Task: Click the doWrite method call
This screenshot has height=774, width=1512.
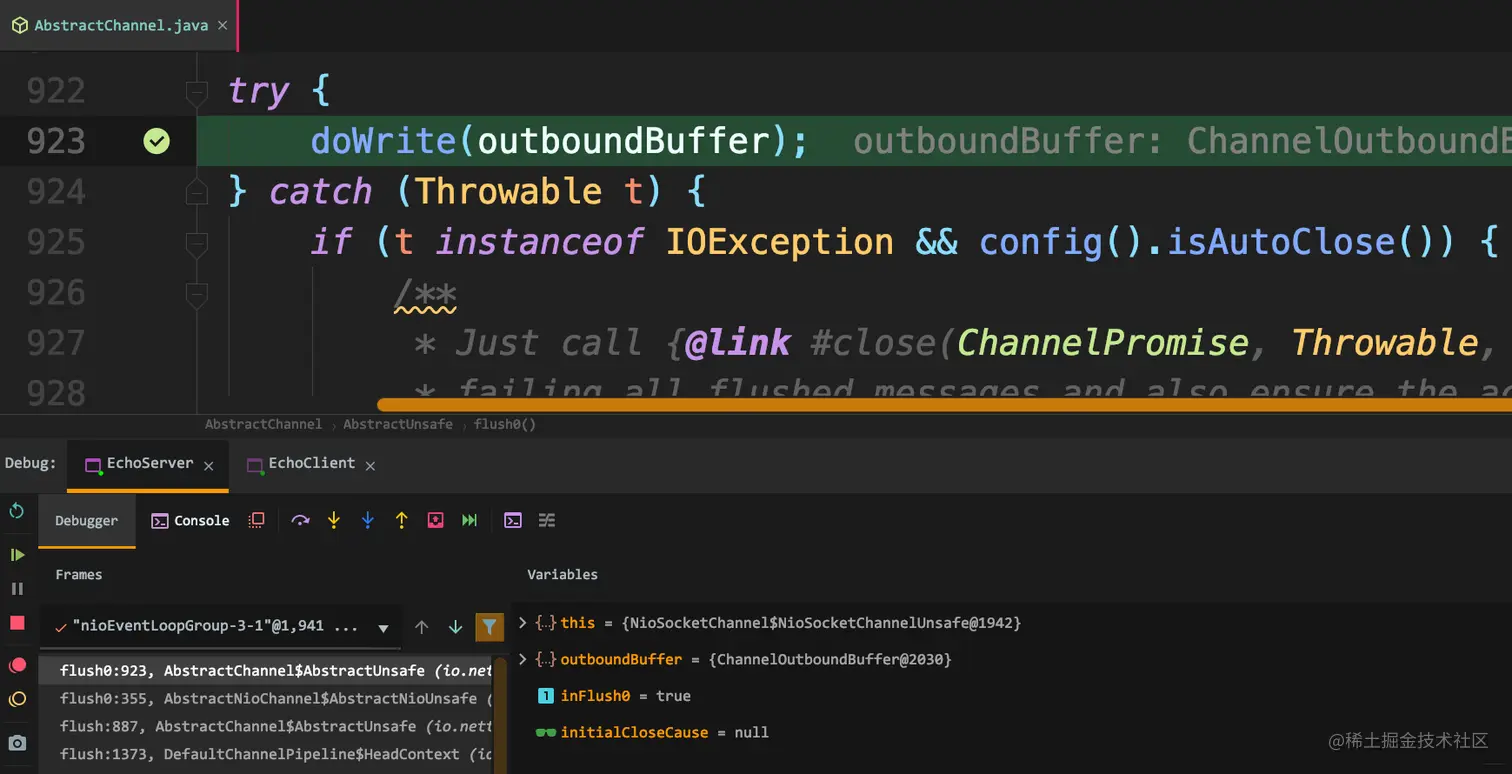Action: (x=384, y=141)
